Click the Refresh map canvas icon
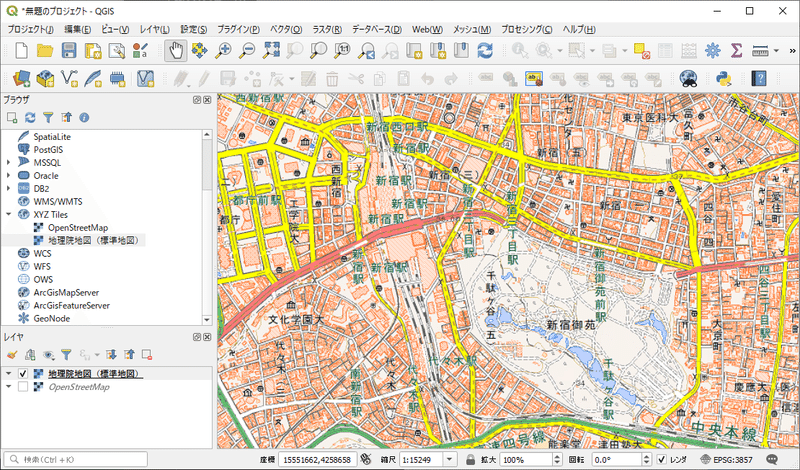 (485, 49)
